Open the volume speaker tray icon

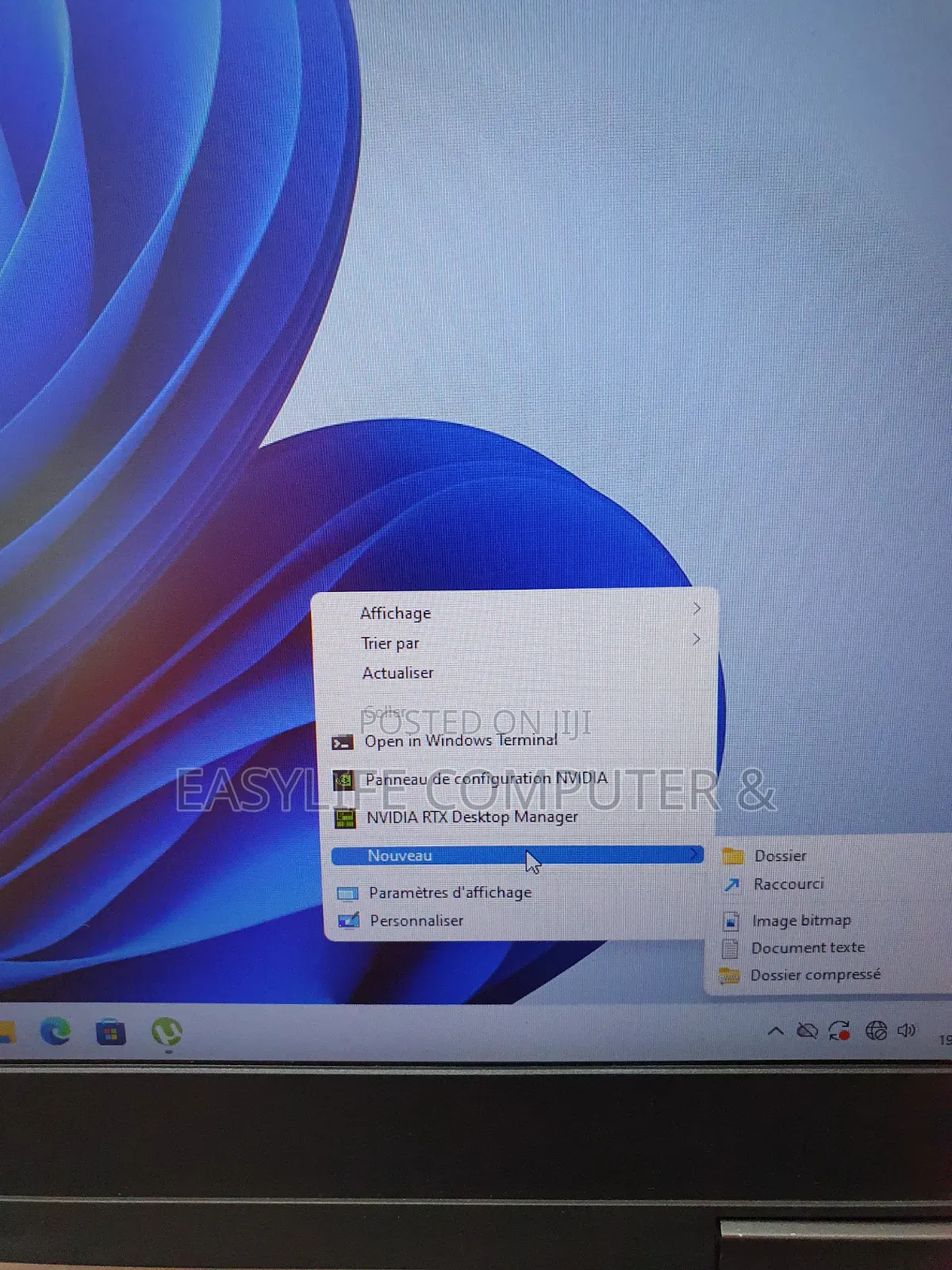pyautogui.click(x=906, y=1030)
